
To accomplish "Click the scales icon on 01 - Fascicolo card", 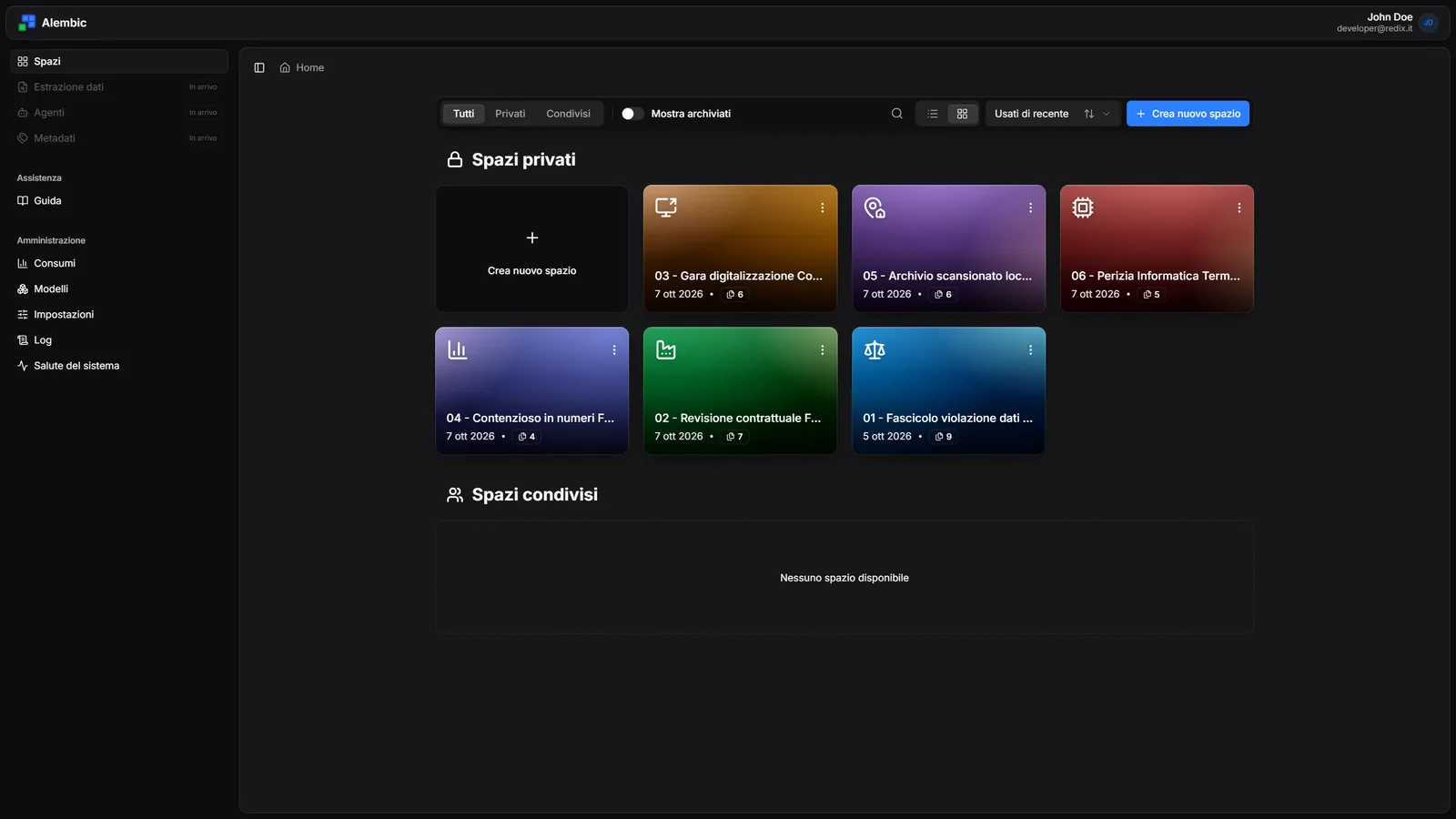I will pos(875,349).
